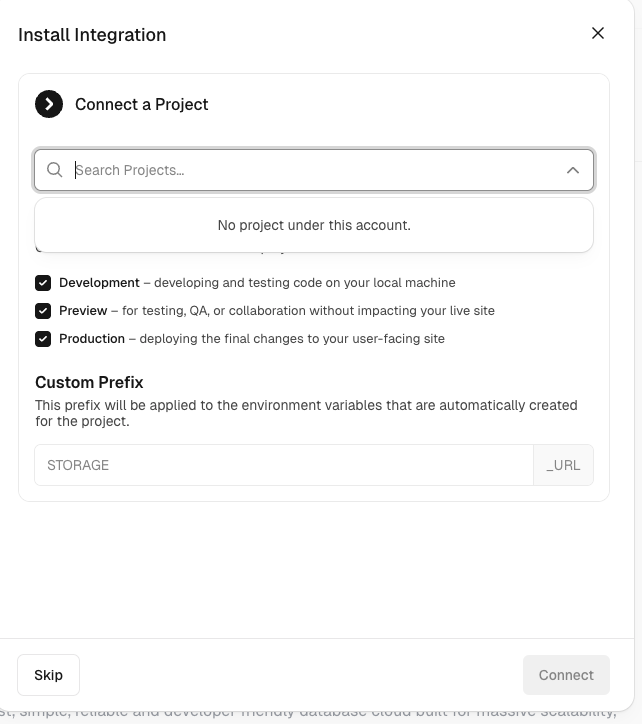This screenshot has height=724, width=642.
Task: Click the bold Preview label text
Action: click(x=83, y=311)
